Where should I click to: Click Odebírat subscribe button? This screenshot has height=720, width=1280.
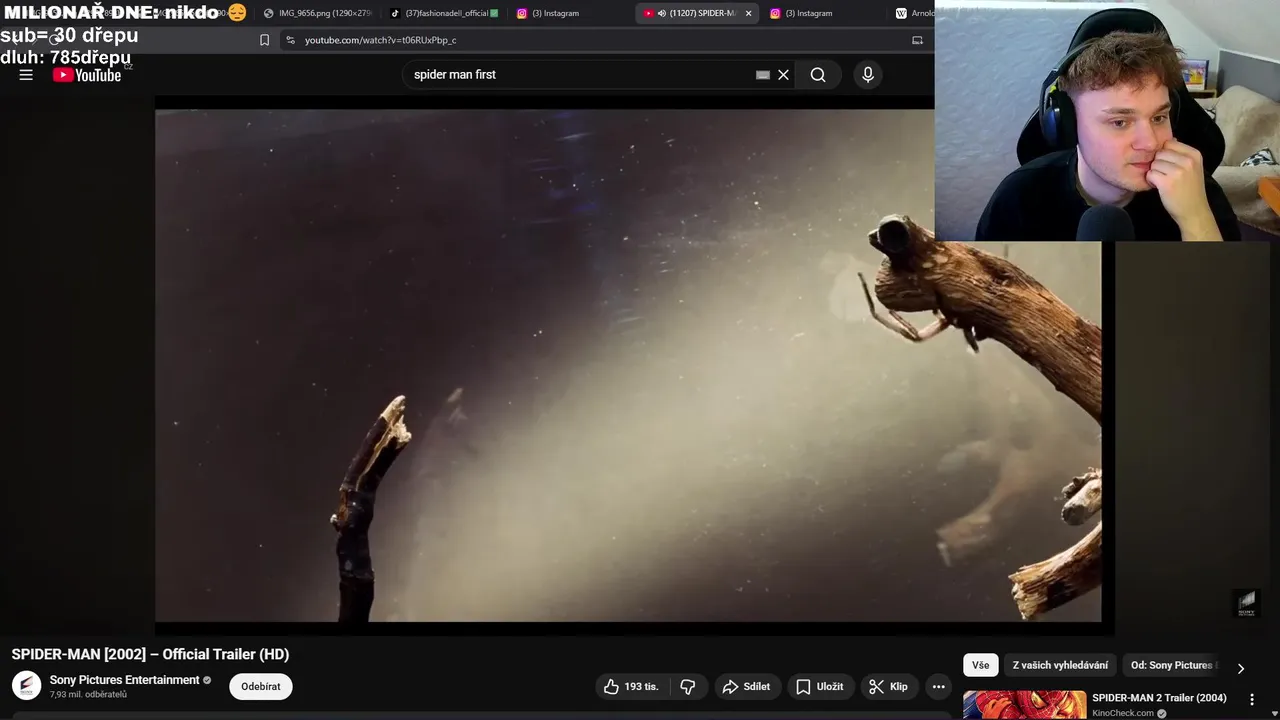[261, 686]
